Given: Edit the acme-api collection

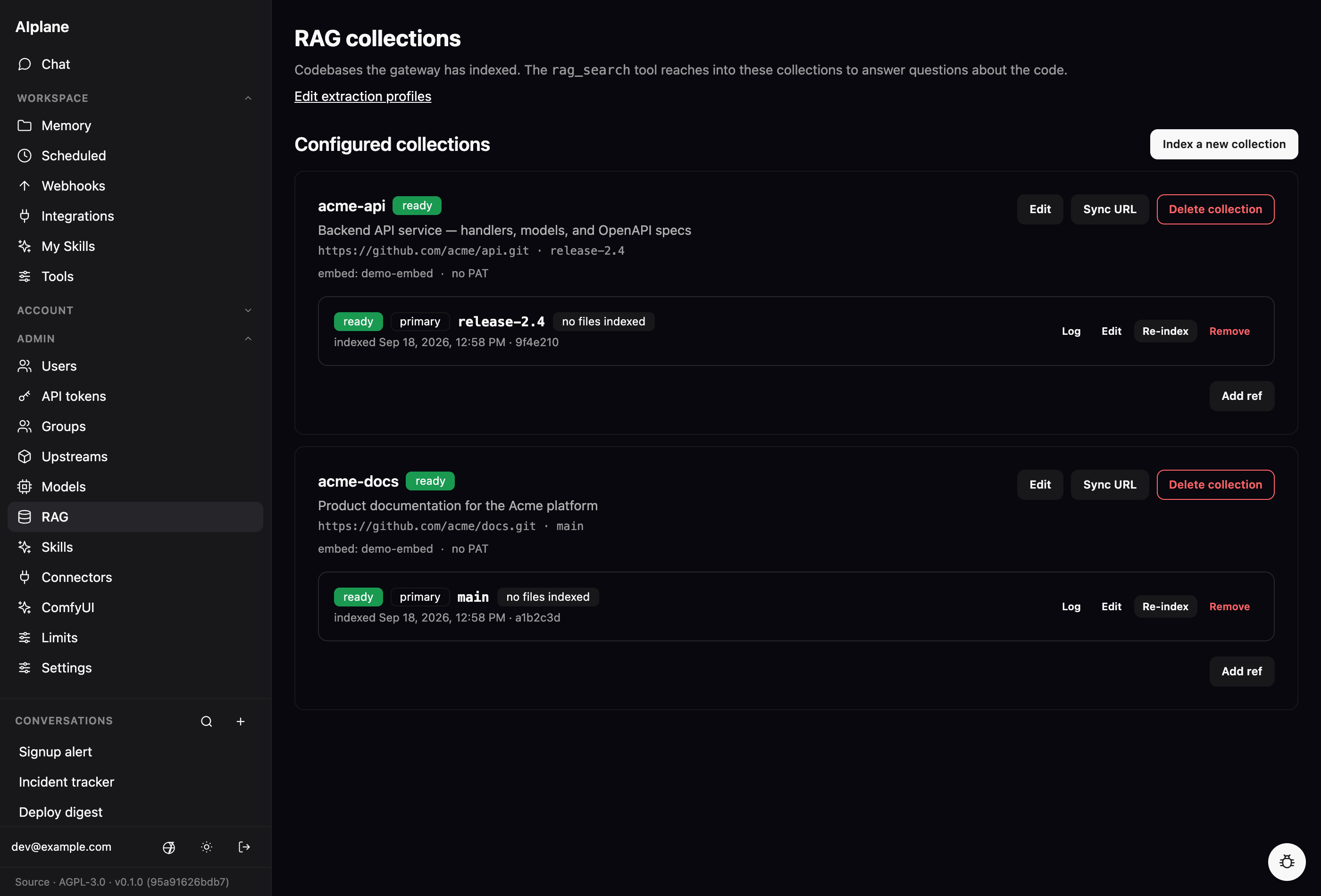Looking at the screenshot, I should pyautogui.click(x=1040, y=209).
